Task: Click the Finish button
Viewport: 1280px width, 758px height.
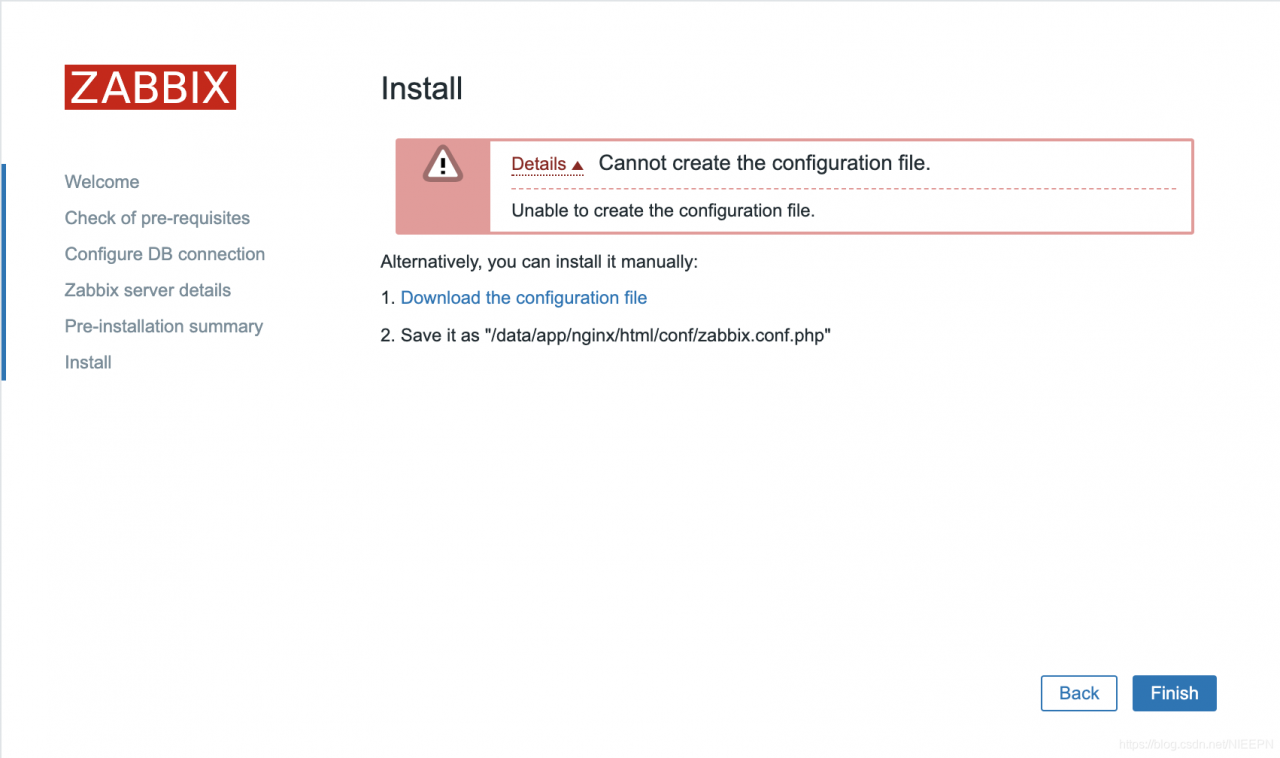Action: tap(1174, 693)
